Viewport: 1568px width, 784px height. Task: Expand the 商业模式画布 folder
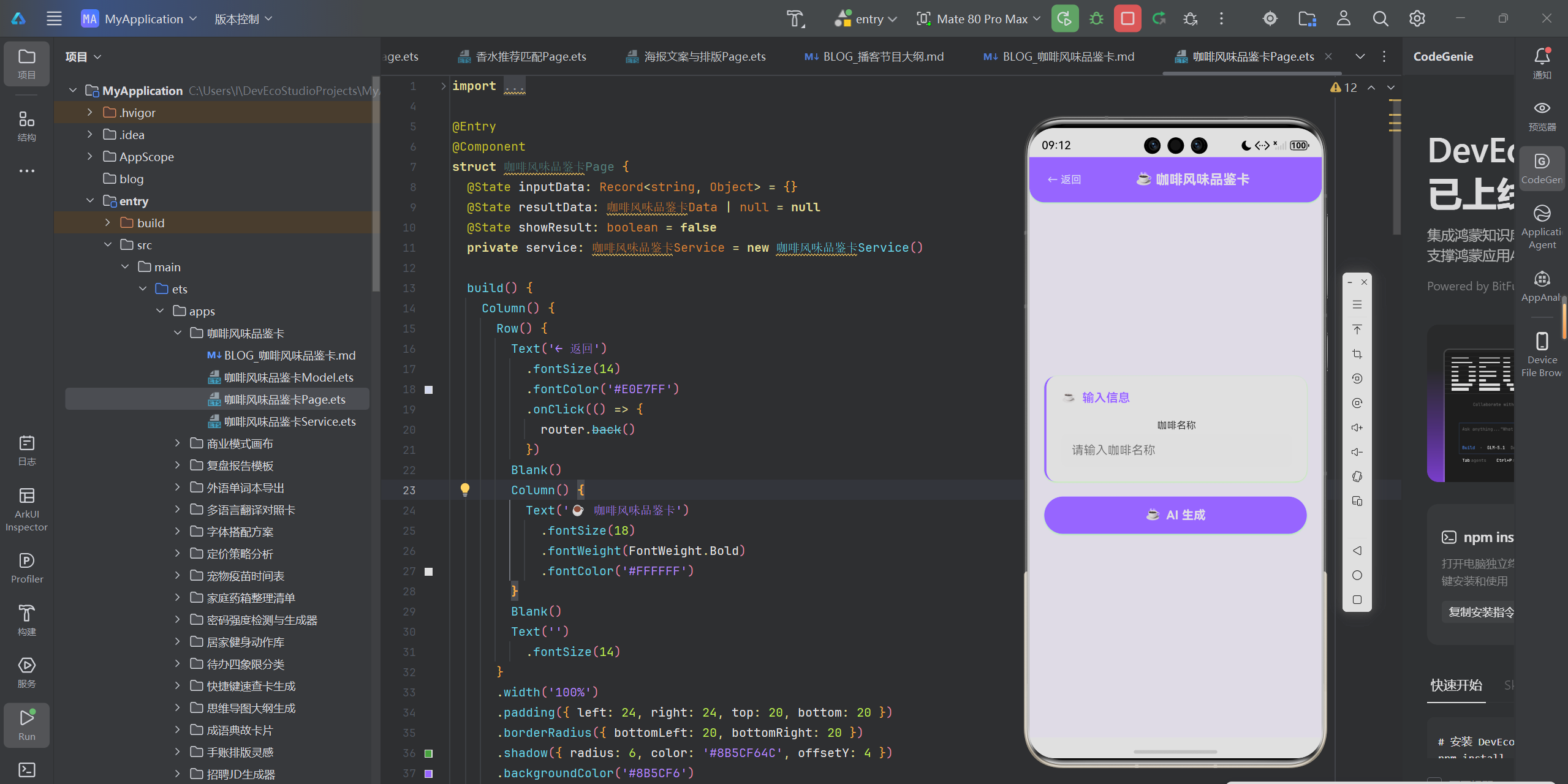178,443
